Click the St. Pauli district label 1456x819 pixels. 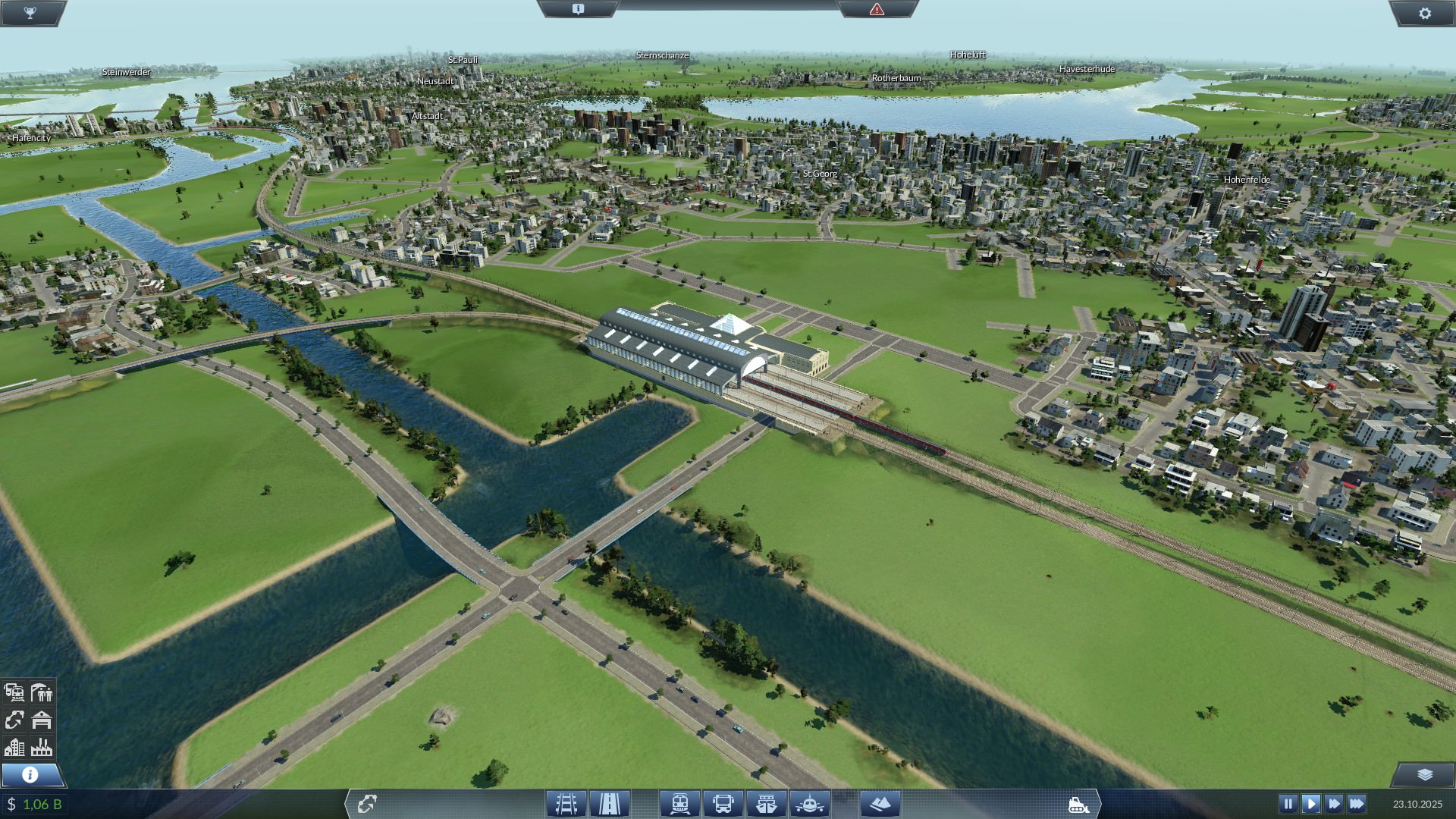click(x=463, y=60)
